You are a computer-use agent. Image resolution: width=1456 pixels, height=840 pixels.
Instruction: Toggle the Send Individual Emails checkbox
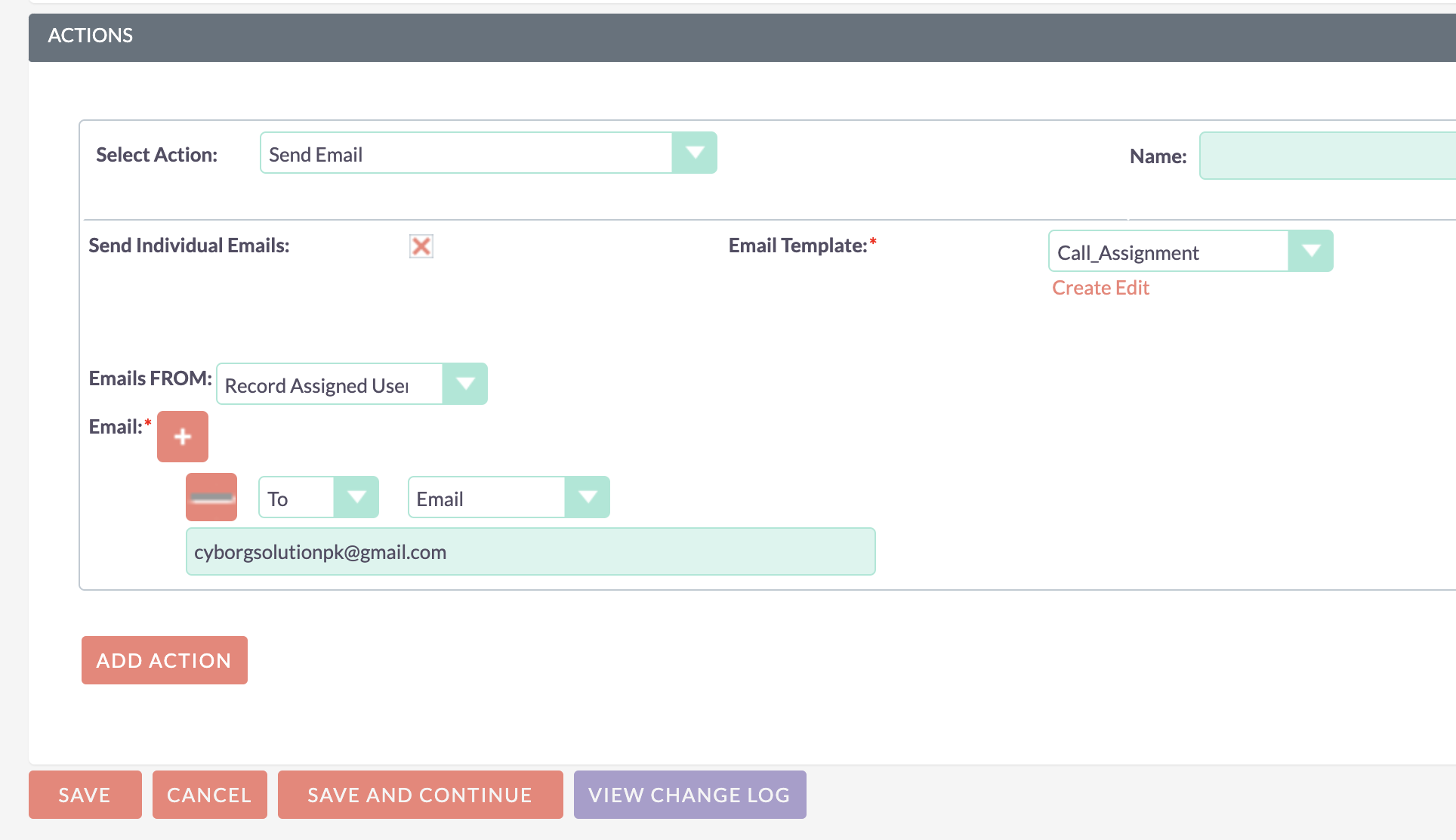tap(421, 245)
